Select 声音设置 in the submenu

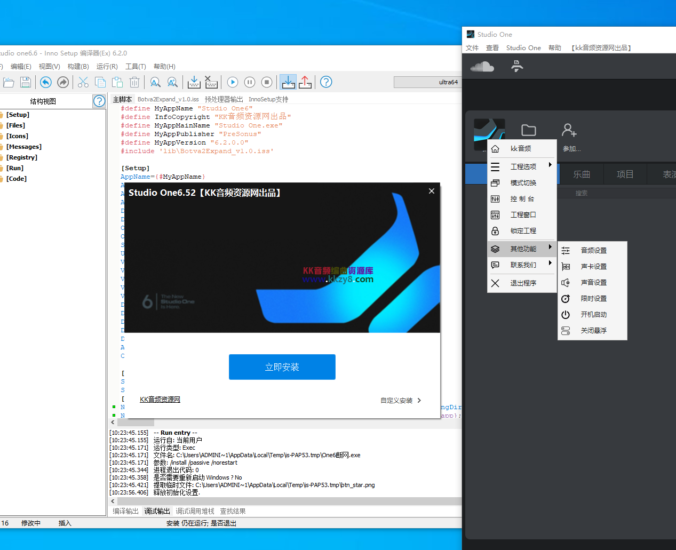click(592, 282)
